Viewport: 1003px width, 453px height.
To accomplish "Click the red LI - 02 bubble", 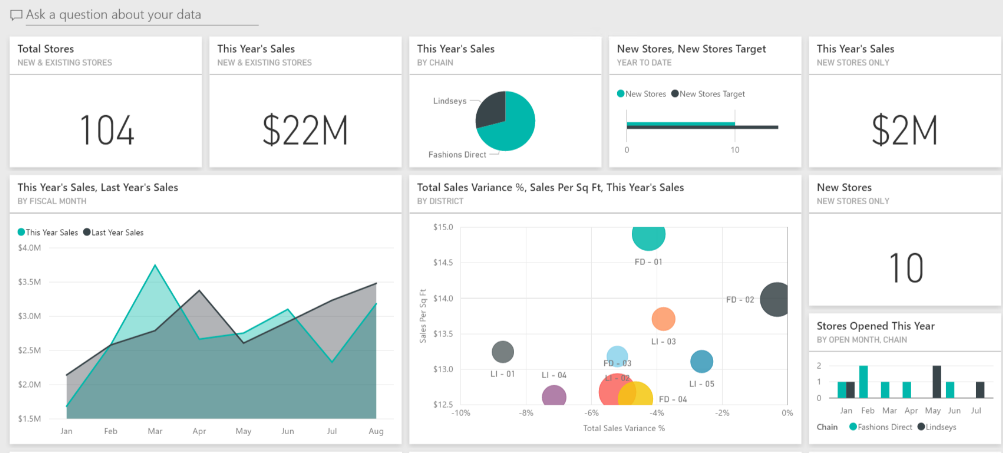I will tap(611, 390).
